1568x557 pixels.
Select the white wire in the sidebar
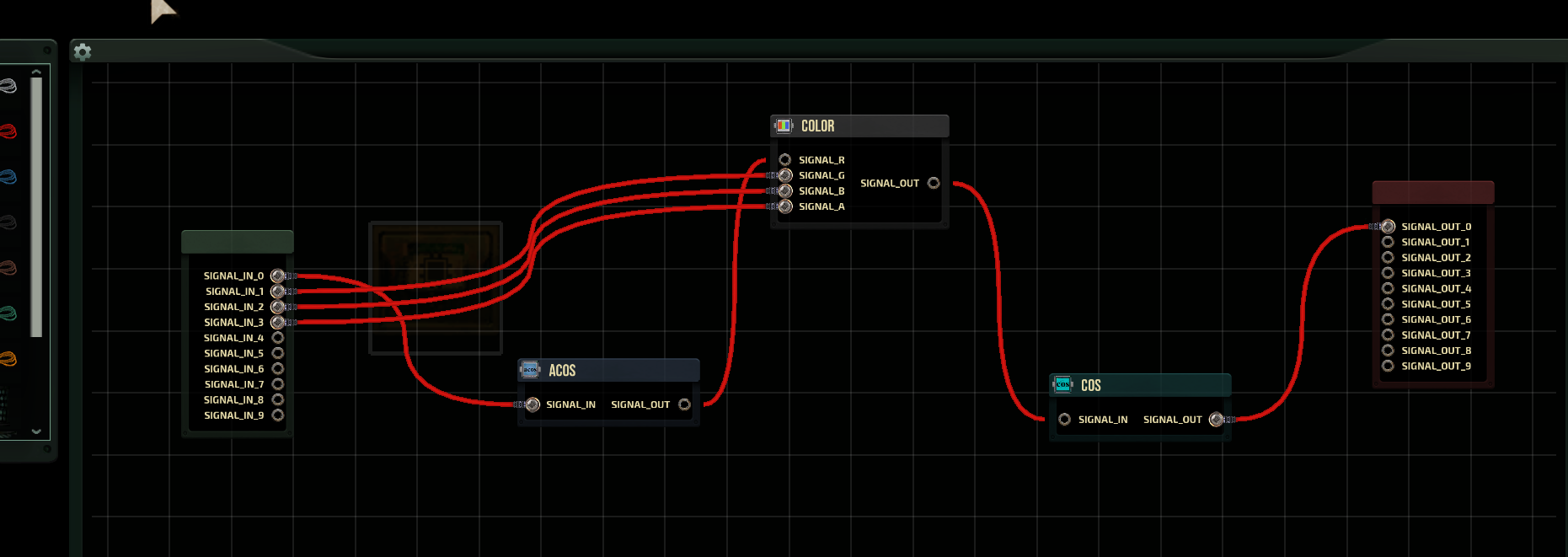coord(8,86)
